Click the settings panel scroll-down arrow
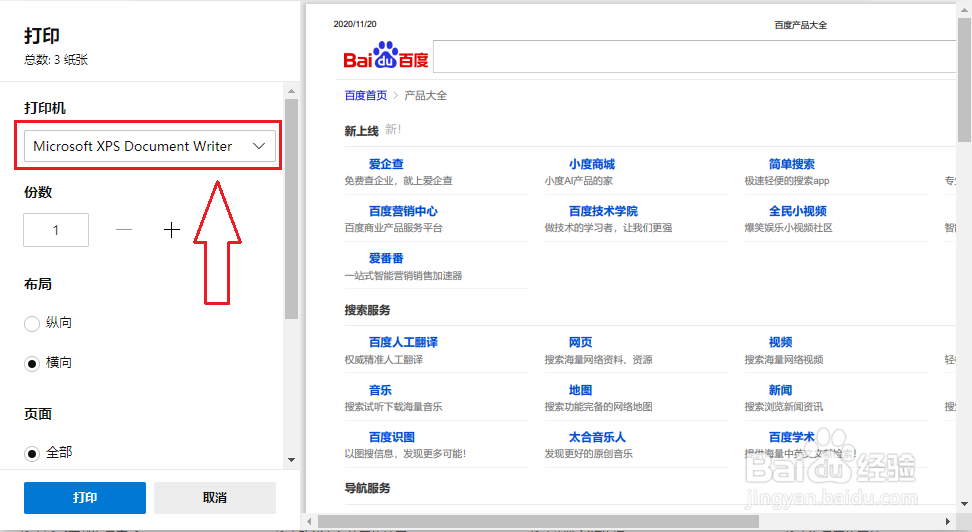Screen dimensions: 972x532 click(x=291, y=460)
